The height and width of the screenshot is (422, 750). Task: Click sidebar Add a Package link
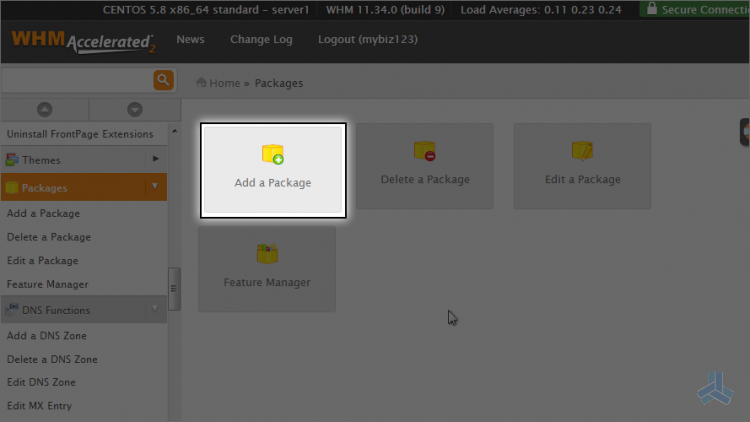coord(43,213)
